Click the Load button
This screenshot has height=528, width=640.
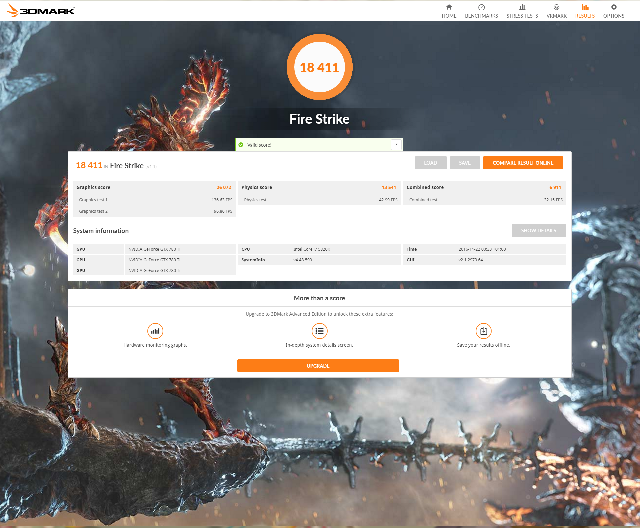431,162
